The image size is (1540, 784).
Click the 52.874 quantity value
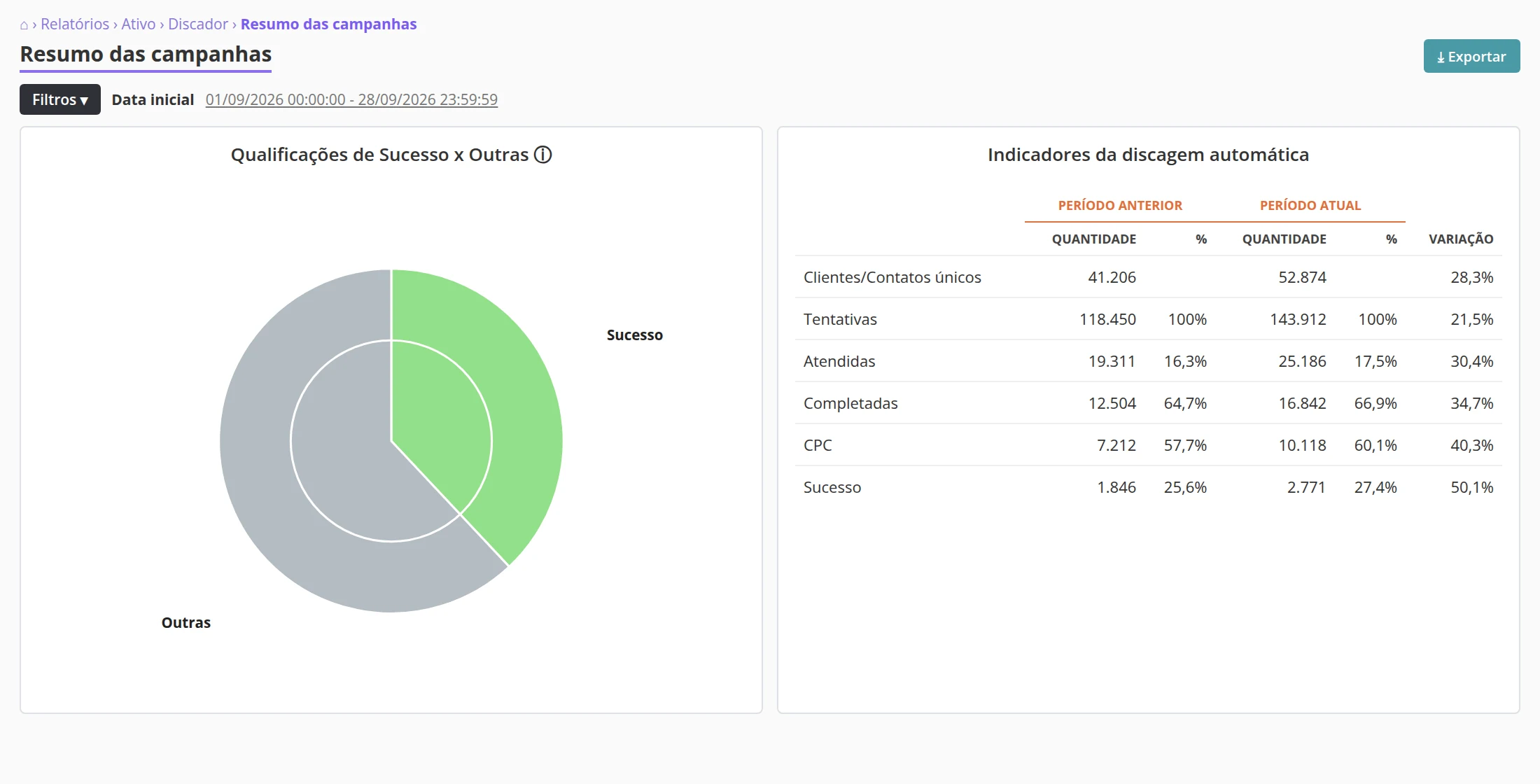(x=1302, y=277)
